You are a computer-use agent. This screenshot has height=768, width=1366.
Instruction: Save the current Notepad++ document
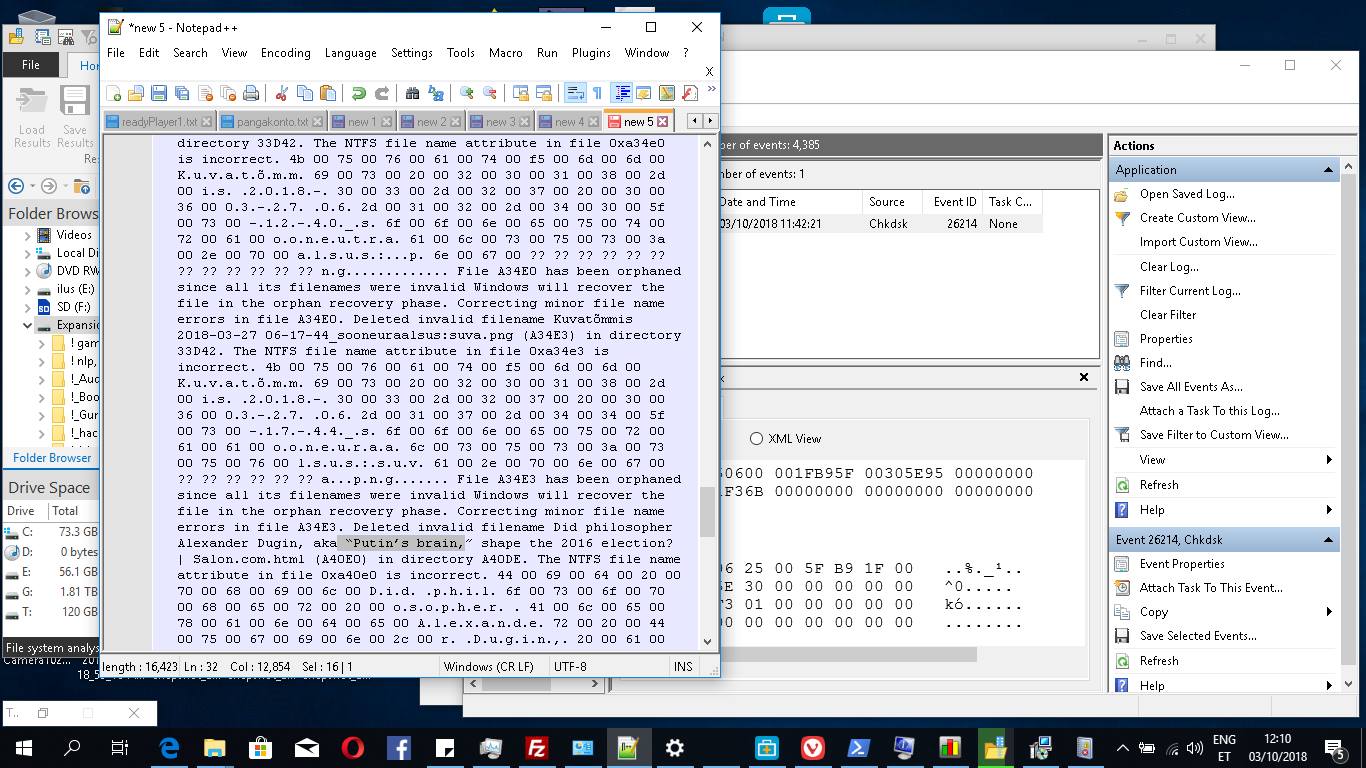(159, 93)
